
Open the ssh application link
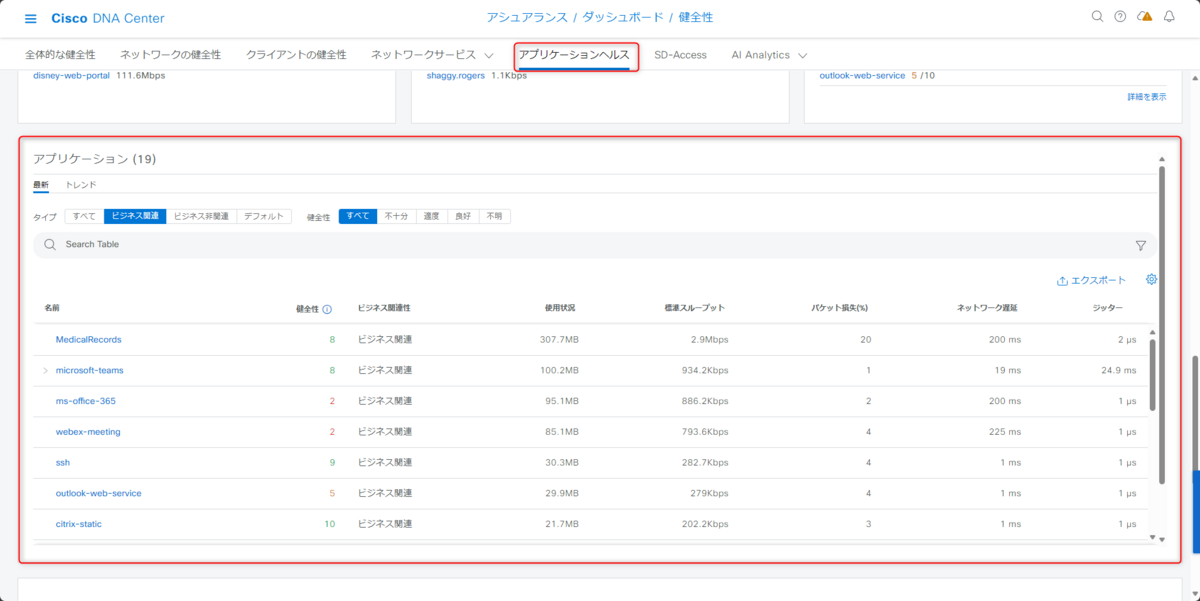tap(63, 463)
